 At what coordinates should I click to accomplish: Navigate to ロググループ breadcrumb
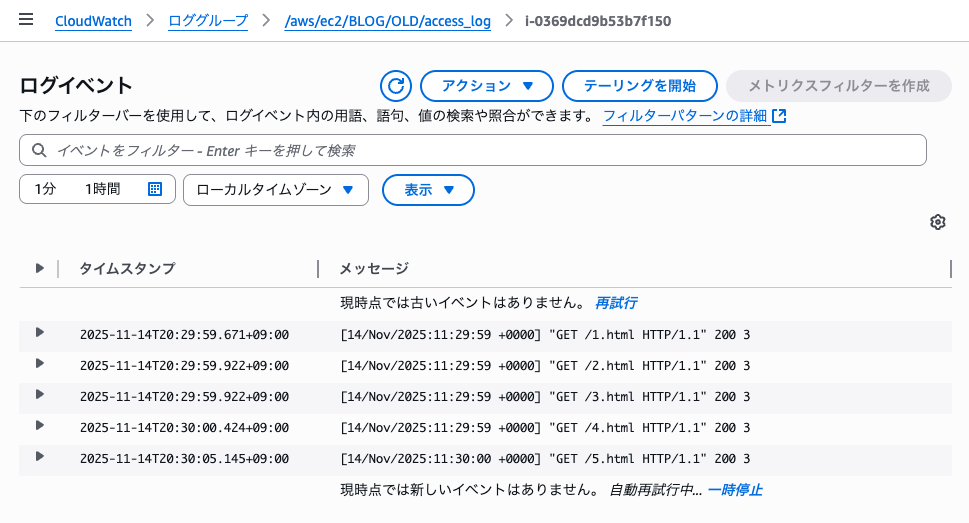click(208, 21)
